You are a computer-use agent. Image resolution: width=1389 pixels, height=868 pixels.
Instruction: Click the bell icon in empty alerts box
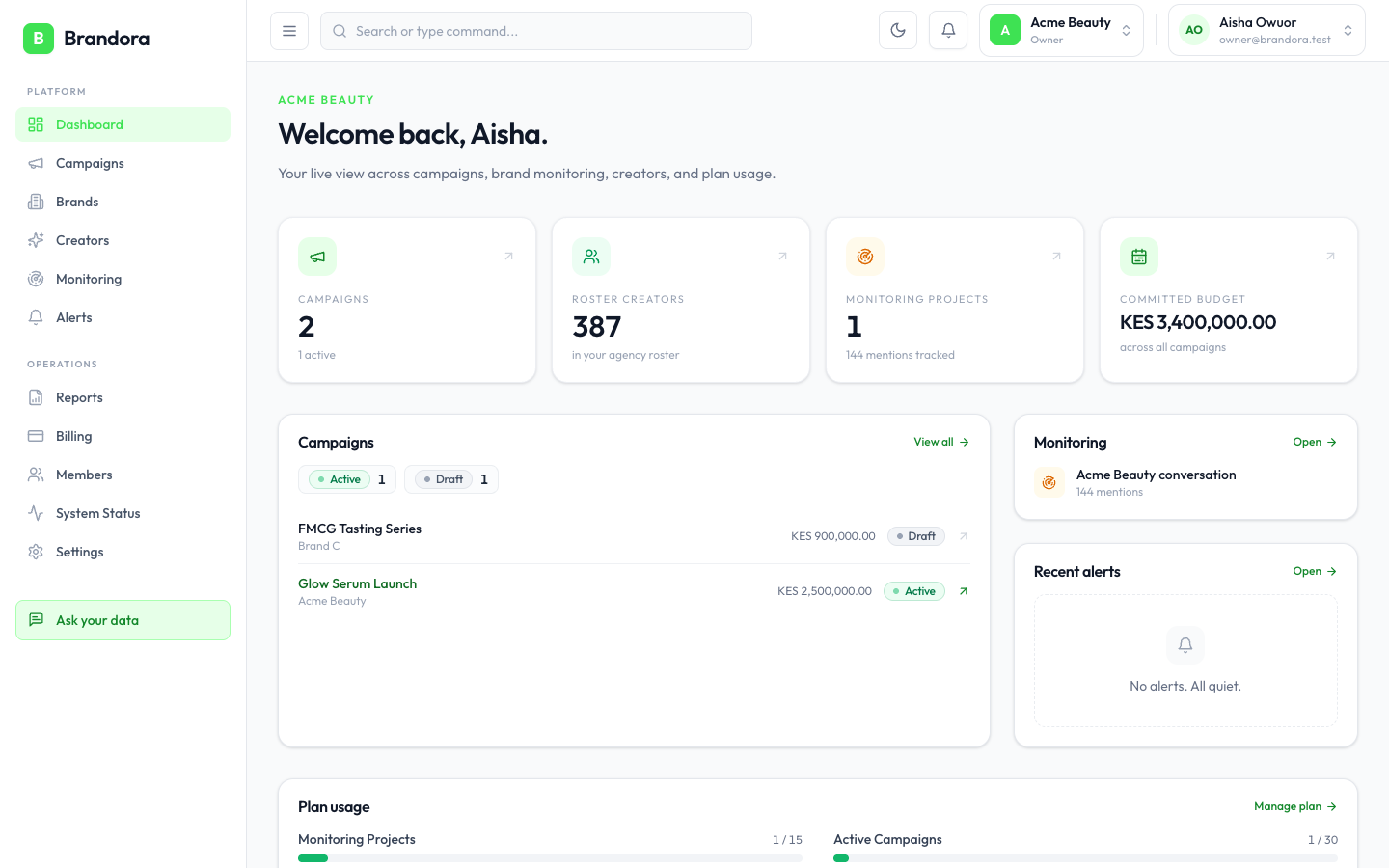pos(1185,644)
